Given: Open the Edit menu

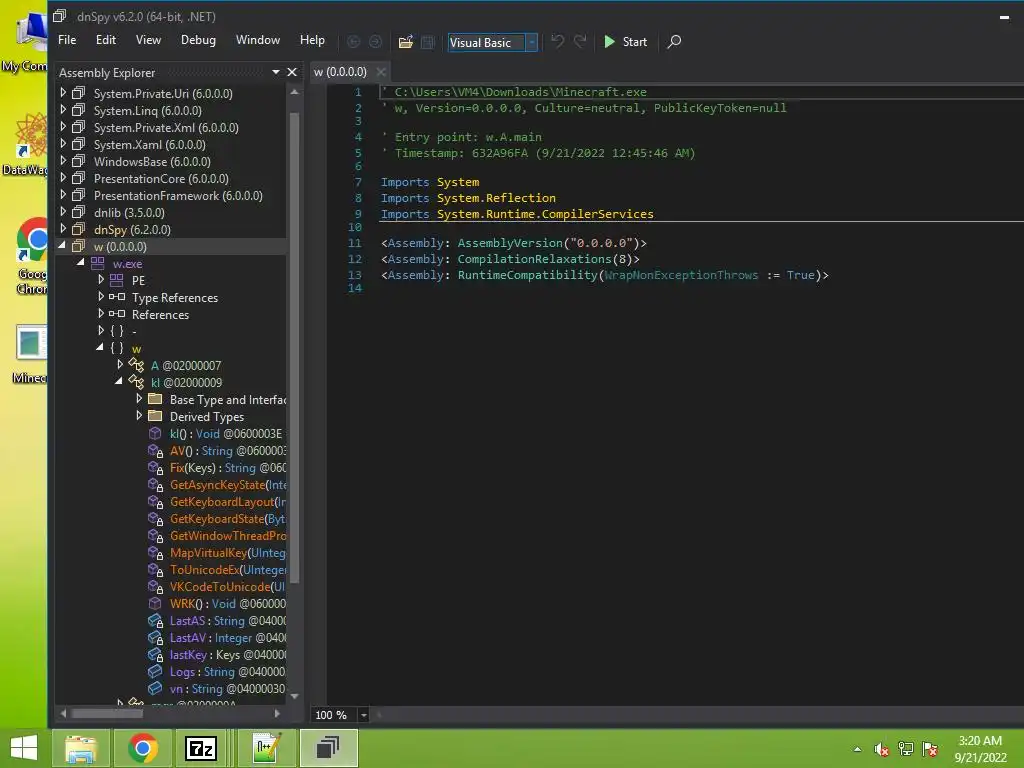Looking at the screenshot, I should point(106,40).
